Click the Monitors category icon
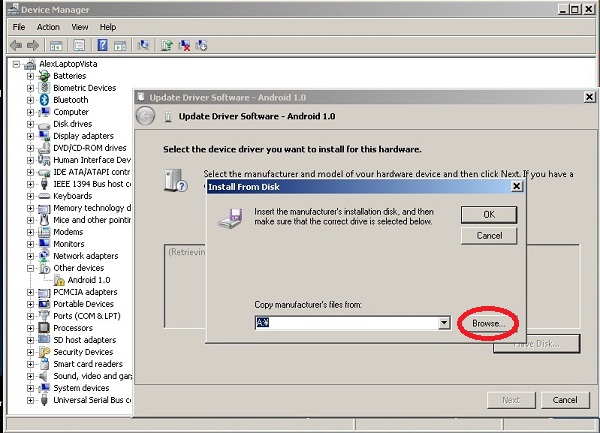600x433 pixels. pos(44,244)
